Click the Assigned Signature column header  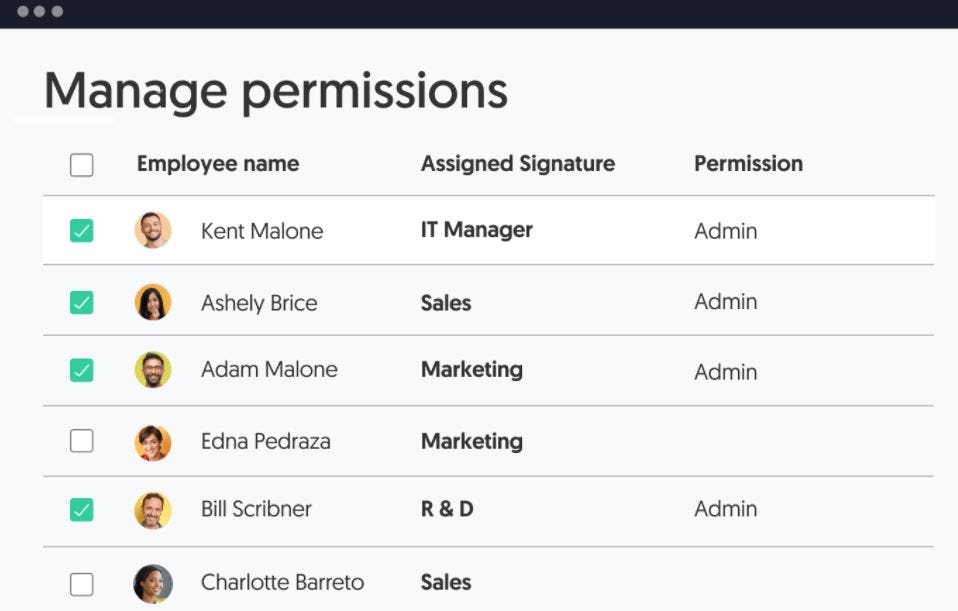pos(517,164)
